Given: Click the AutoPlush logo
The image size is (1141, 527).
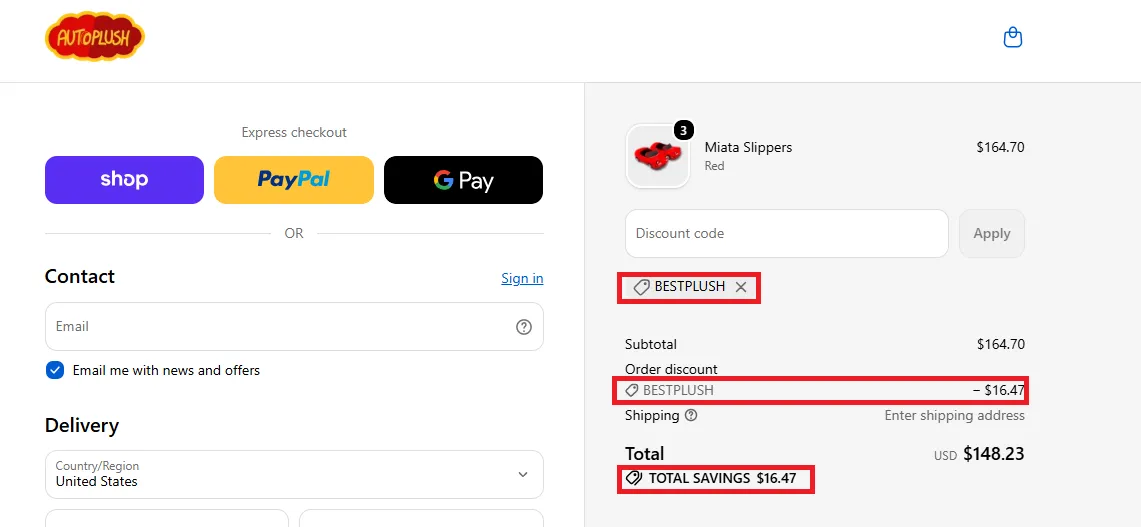Looking at the screenshot, I should pos(95,36).
